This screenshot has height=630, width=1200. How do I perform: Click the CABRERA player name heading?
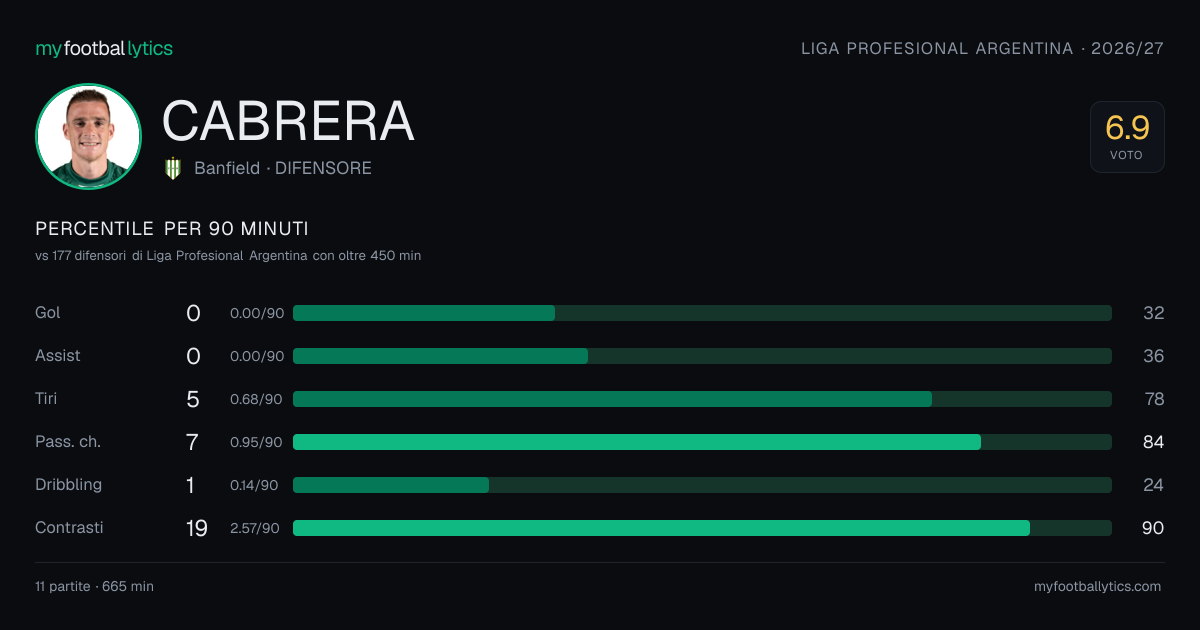pos(288,121)
